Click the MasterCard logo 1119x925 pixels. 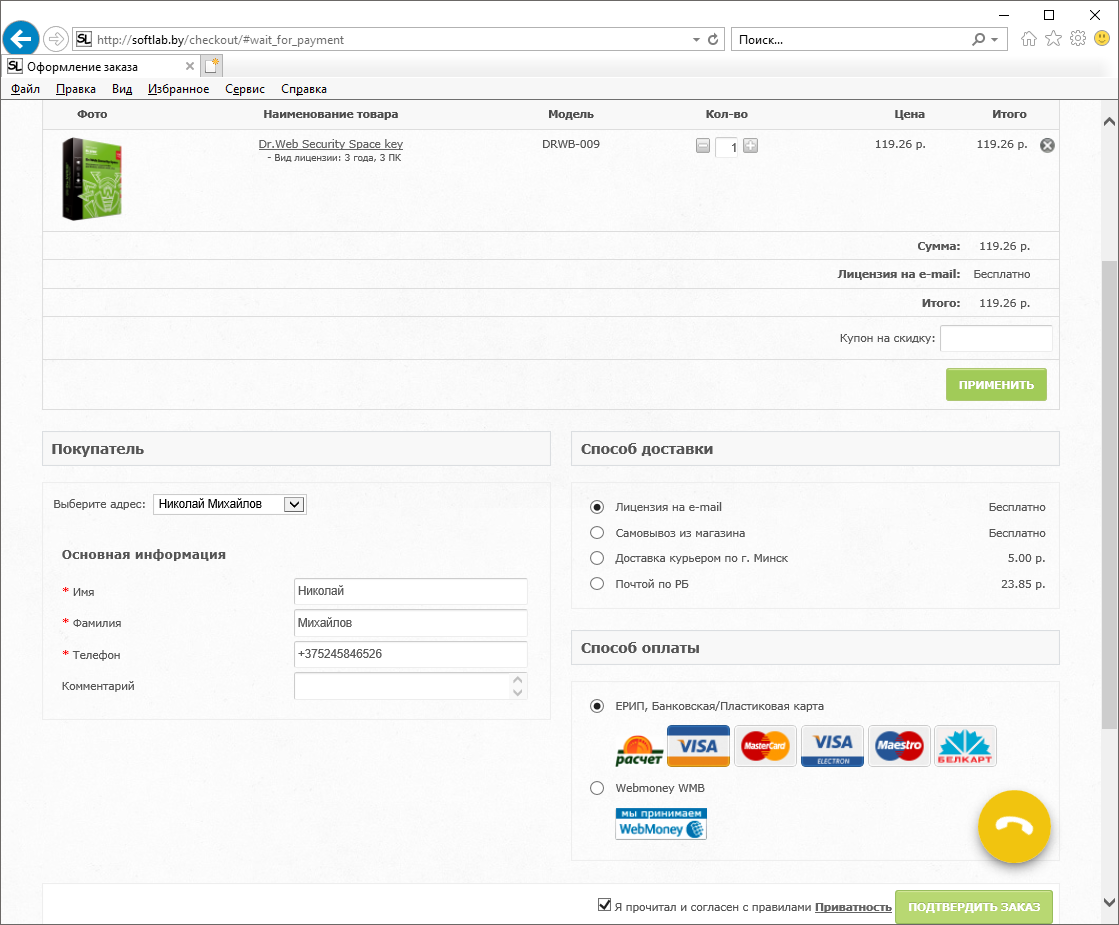[x=765, y=746]
